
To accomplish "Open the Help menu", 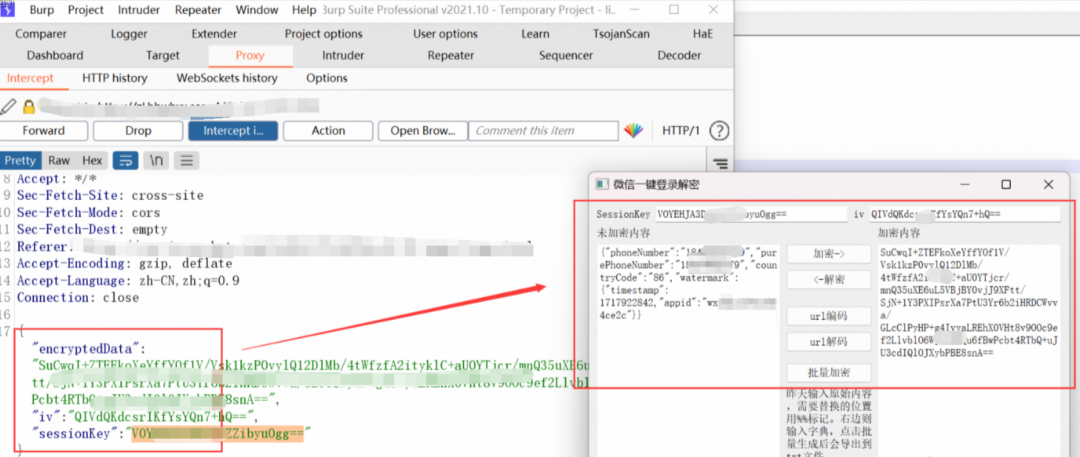I will (x=304, y=10).
